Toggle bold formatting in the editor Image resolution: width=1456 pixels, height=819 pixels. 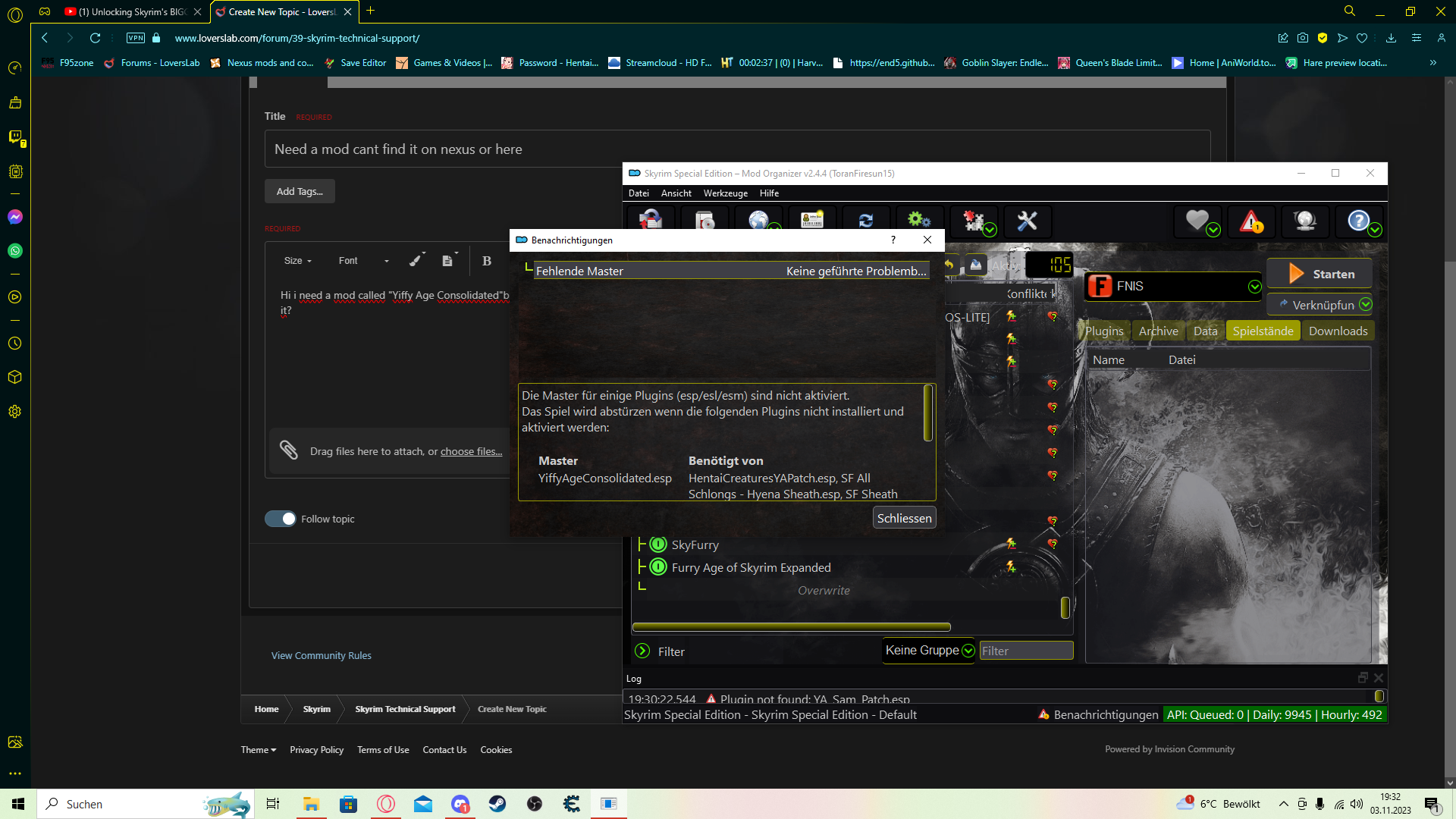pos(487,260)
